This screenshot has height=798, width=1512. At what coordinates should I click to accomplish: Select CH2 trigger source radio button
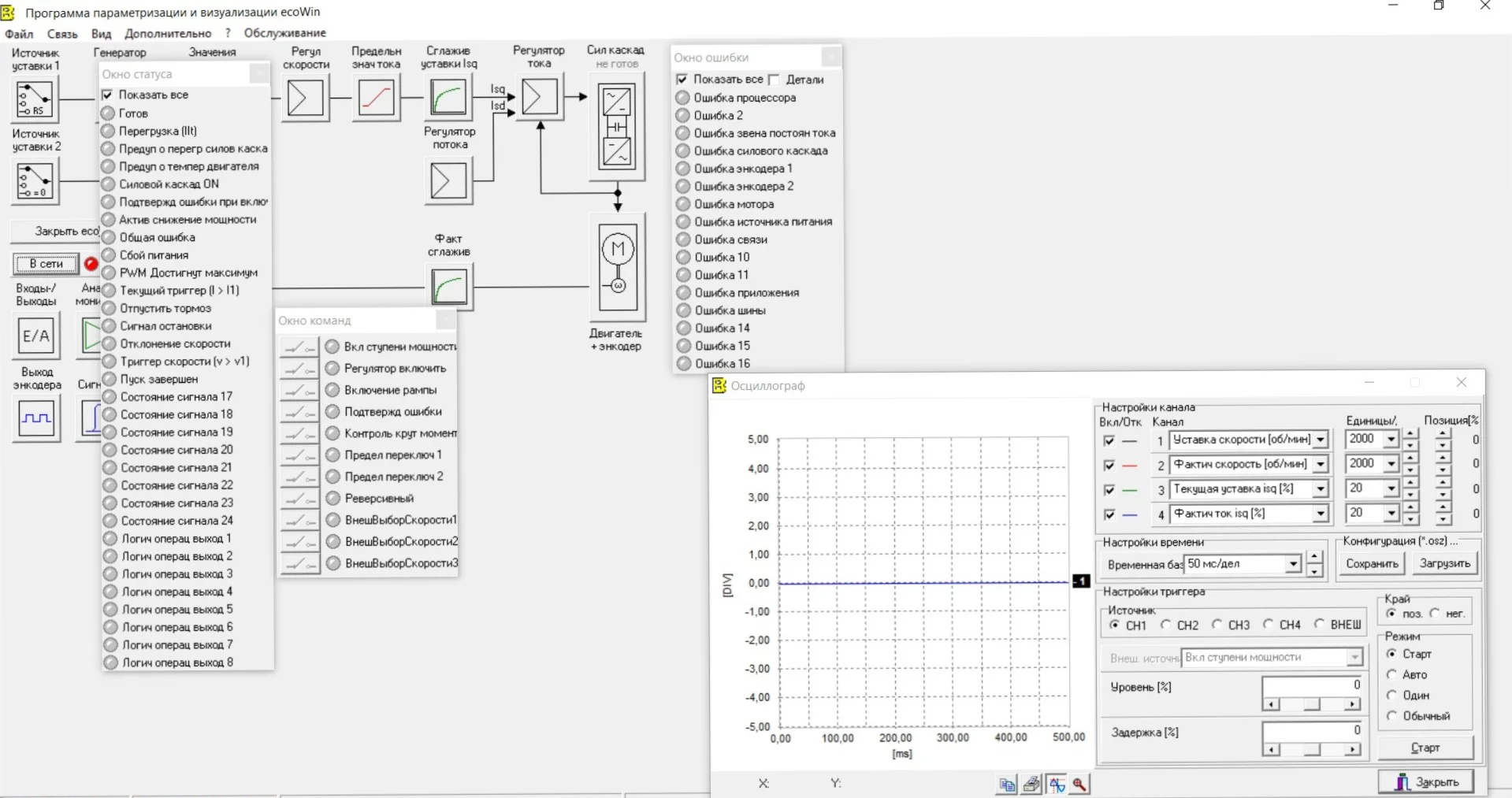pyautogui.click(x=1165, y=625)
